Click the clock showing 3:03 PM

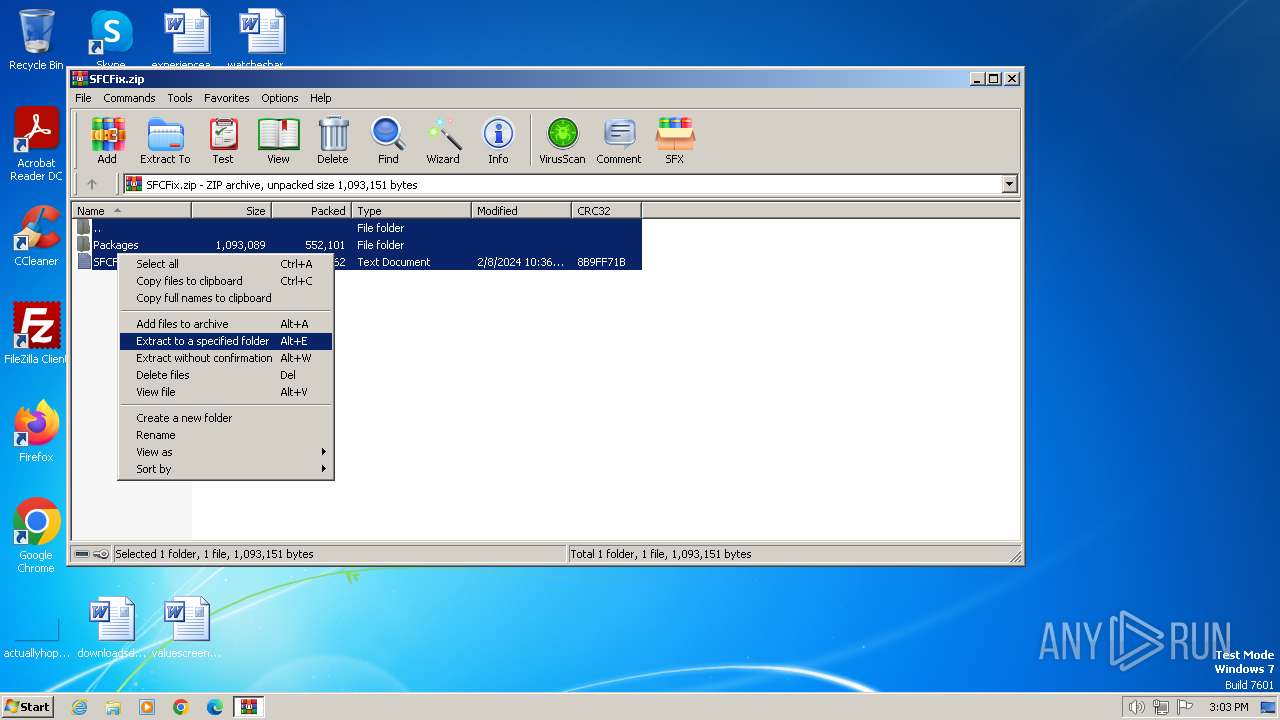pos(1229,707)
